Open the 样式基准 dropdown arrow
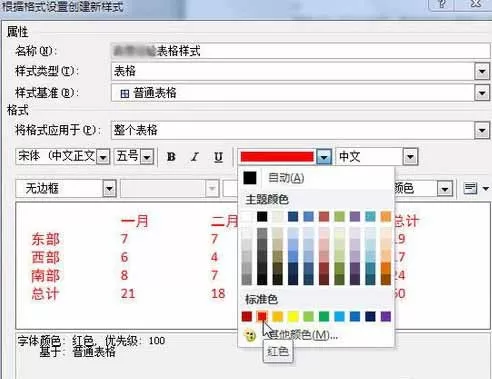 point(482,93)
